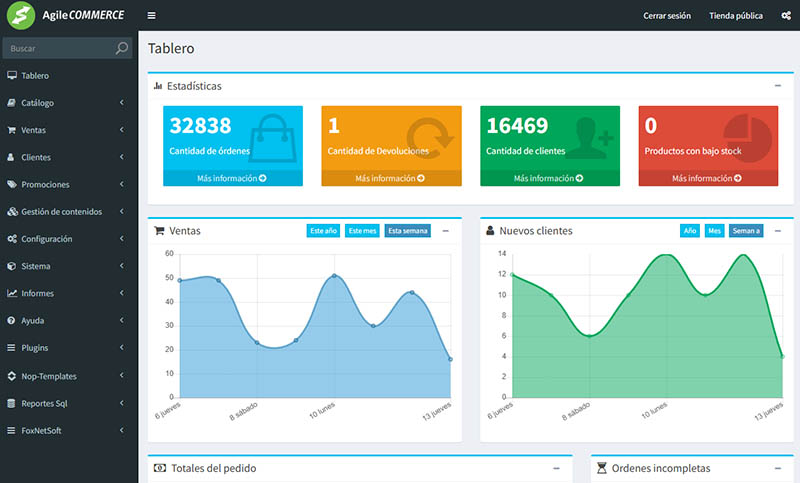Click Cerrar sesión link
The height and width of the screenshot is (483, 800).
click(x=667, y=16)
